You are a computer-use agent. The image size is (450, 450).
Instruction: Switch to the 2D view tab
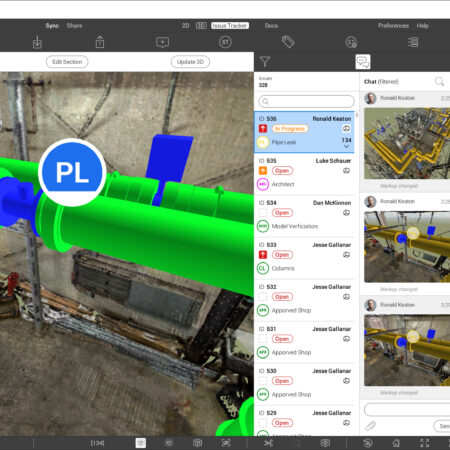coord(186,26)
